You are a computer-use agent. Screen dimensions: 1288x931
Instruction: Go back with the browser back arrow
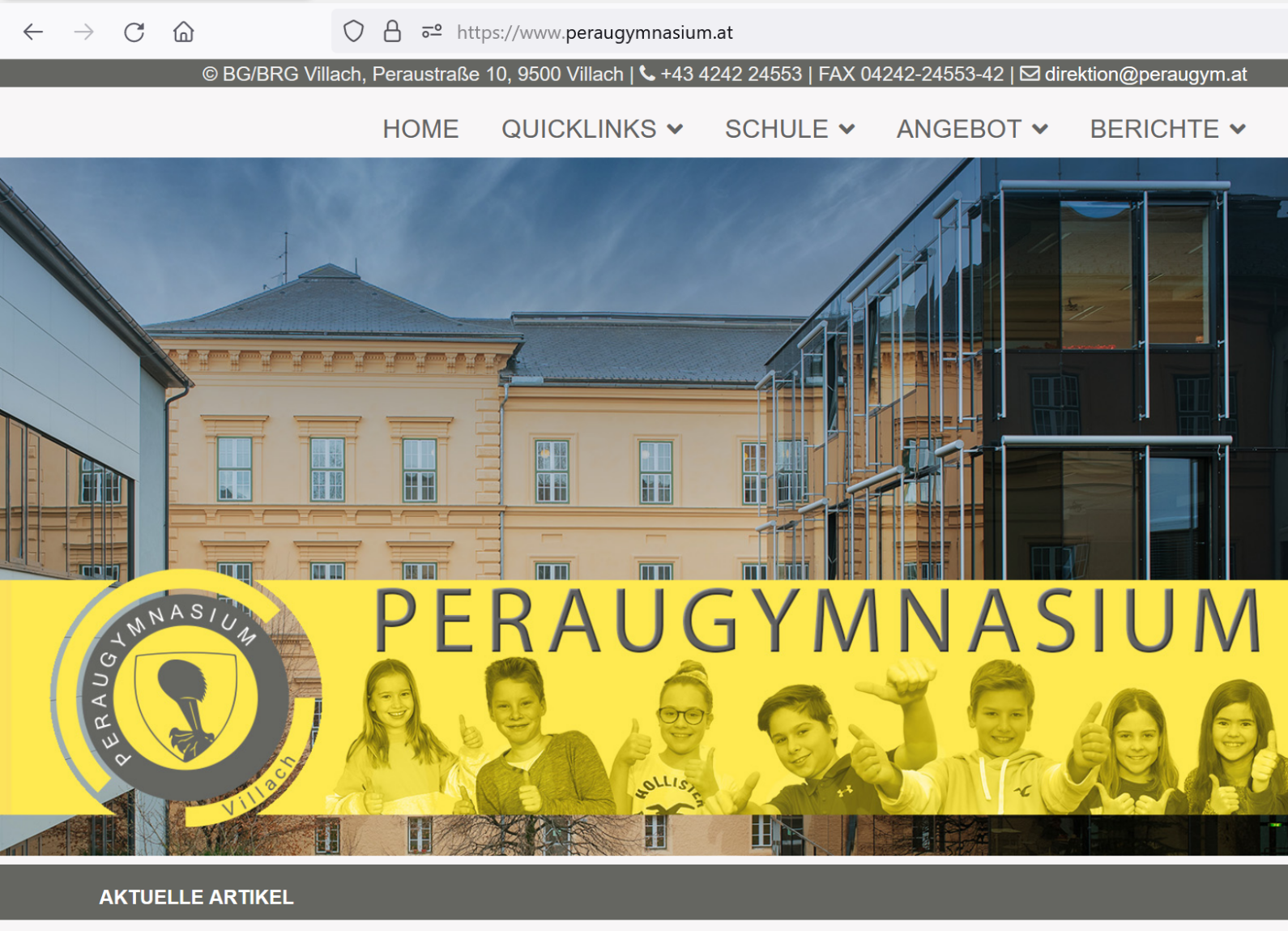coord(33,32)
